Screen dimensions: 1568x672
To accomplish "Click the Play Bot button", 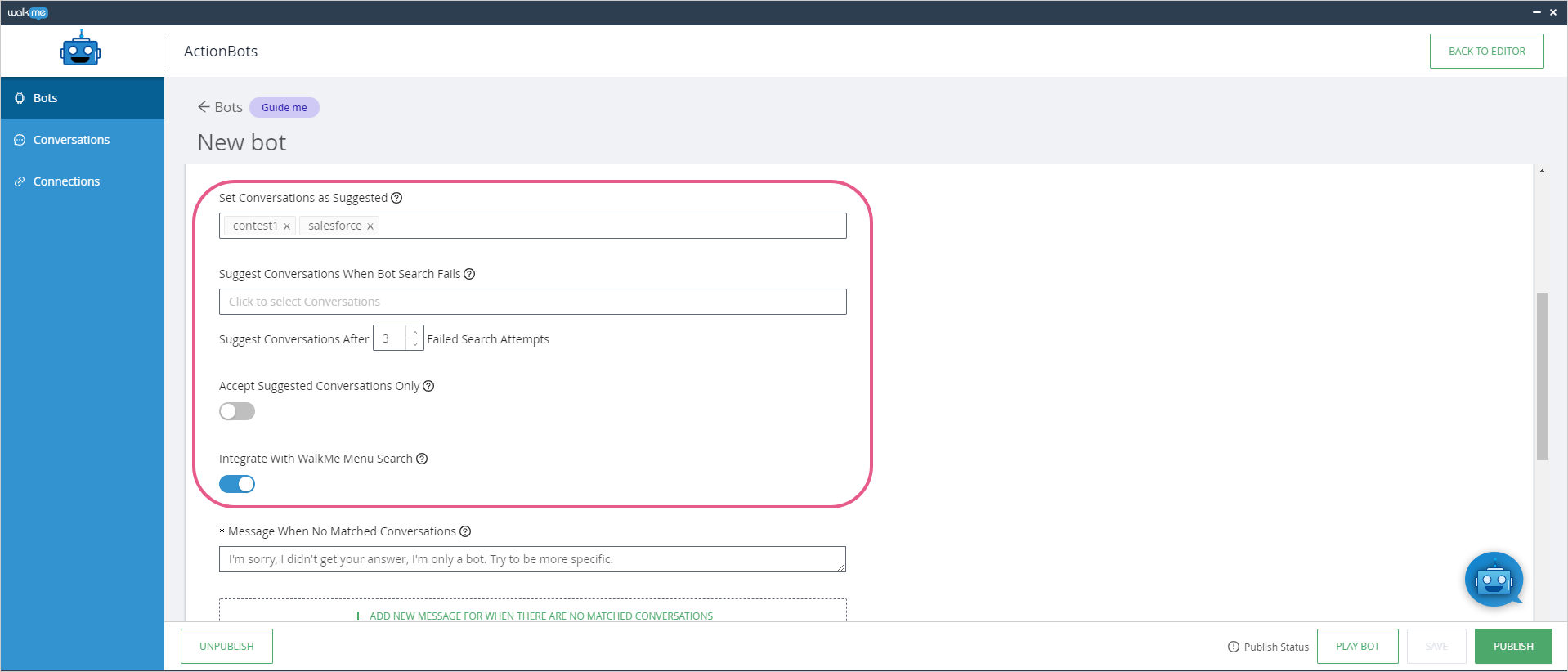I will [1357, 646].
